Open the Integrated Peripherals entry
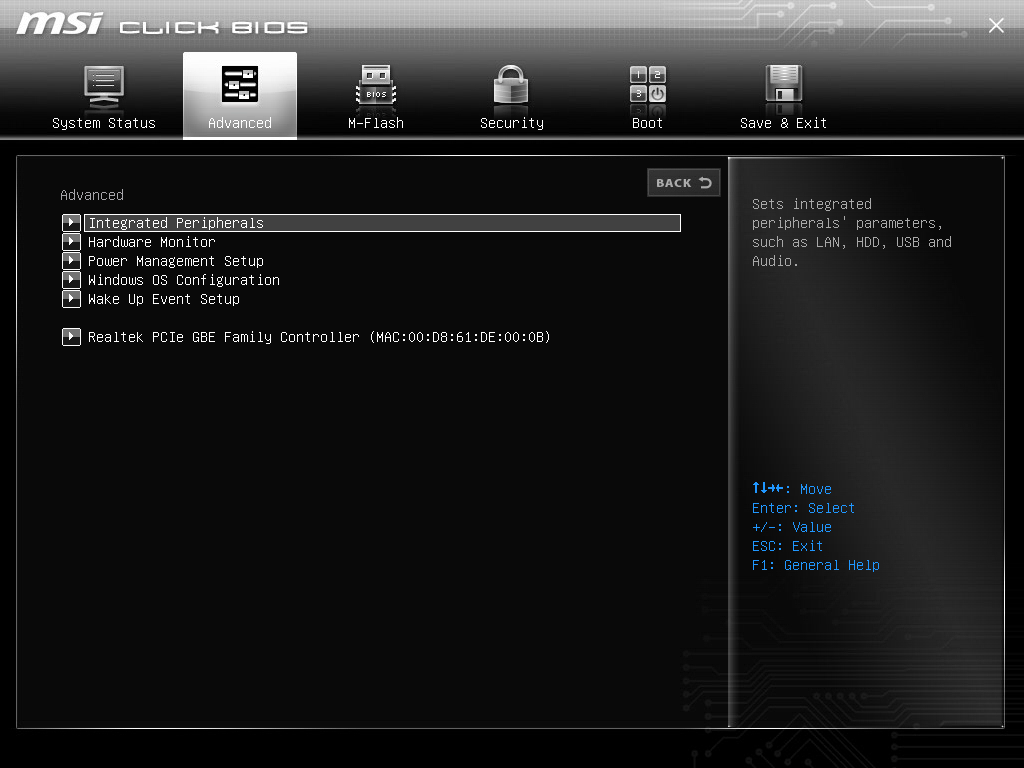 click(383, 223)
